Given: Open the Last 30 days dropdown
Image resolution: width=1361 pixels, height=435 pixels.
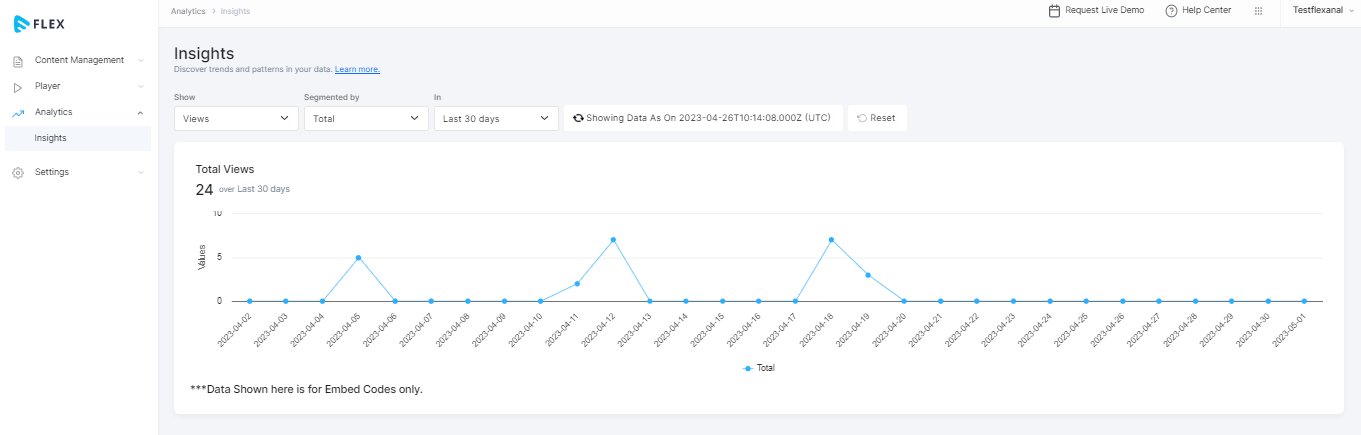Looking at the screenshot, I should point(496,118).
